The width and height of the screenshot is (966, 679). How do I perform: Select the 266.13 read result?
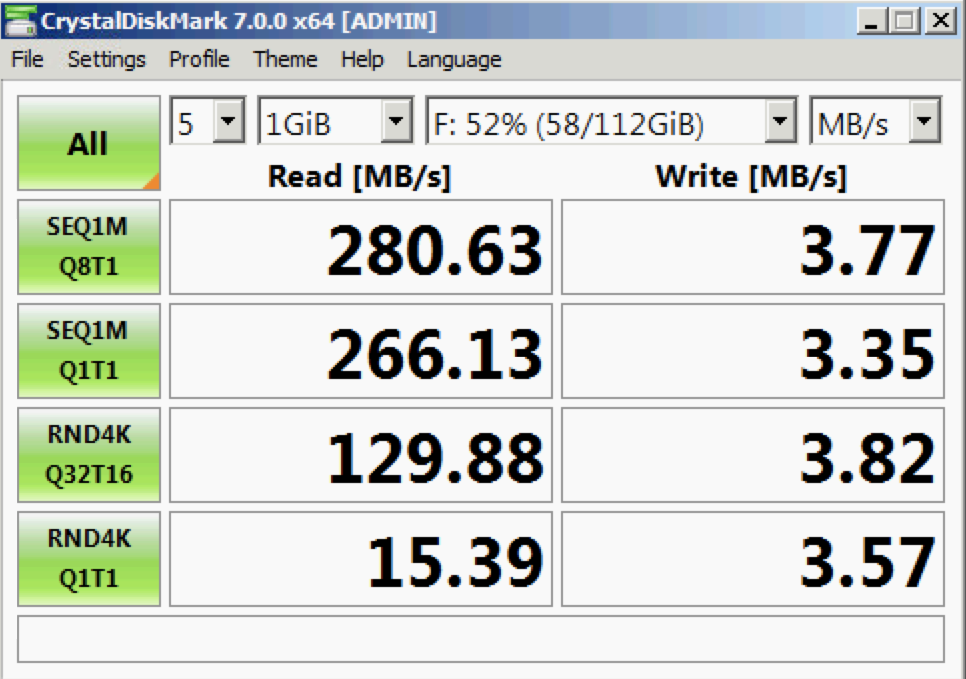coord(361,351)
